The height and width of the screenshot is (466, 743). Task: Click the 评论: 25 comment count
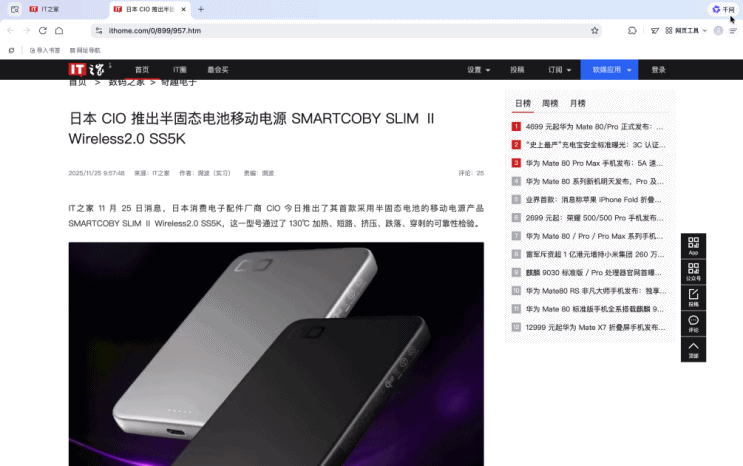[471, 173]
